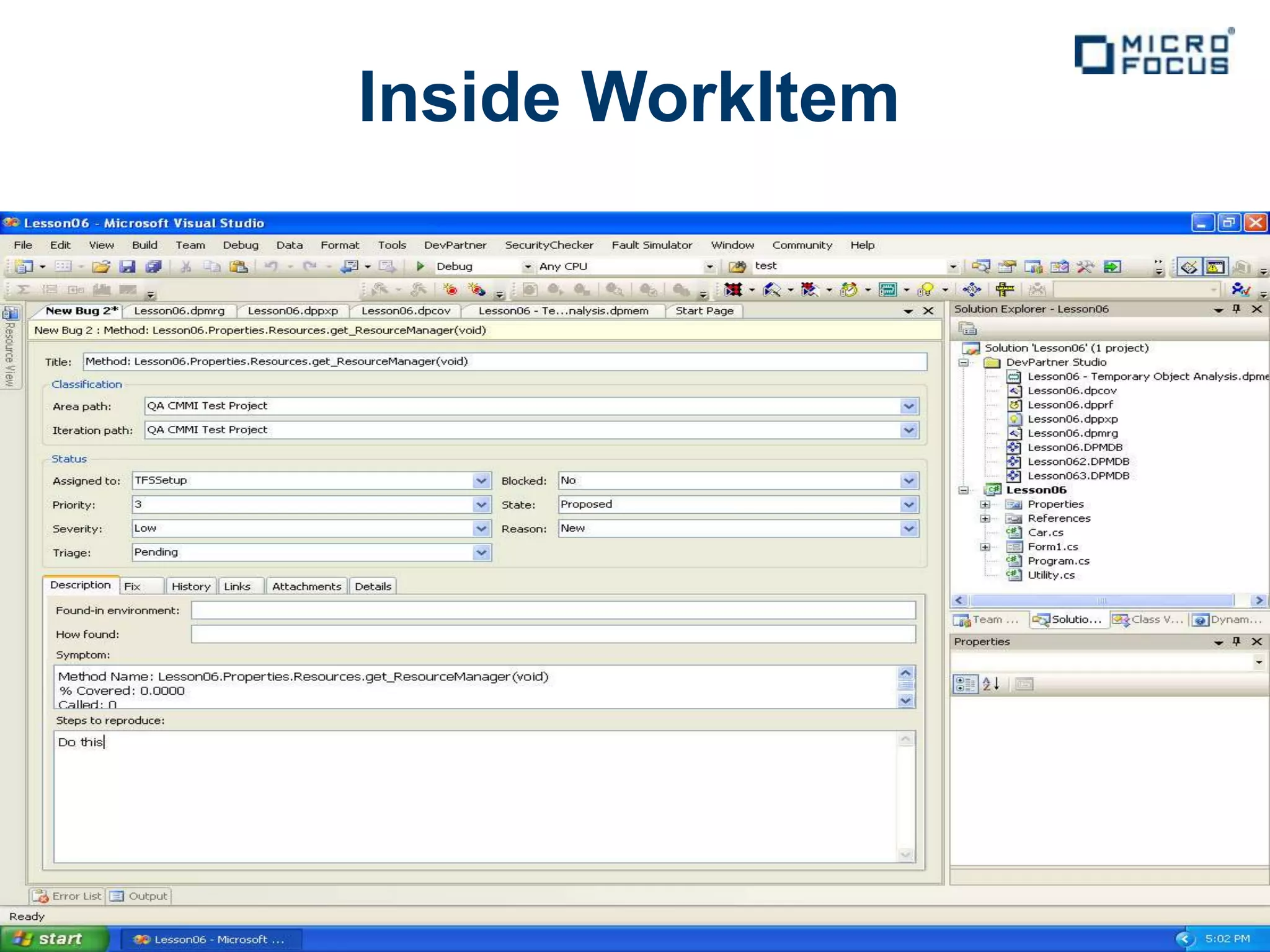Open the Assigned to dropdown

coord(481,480)
